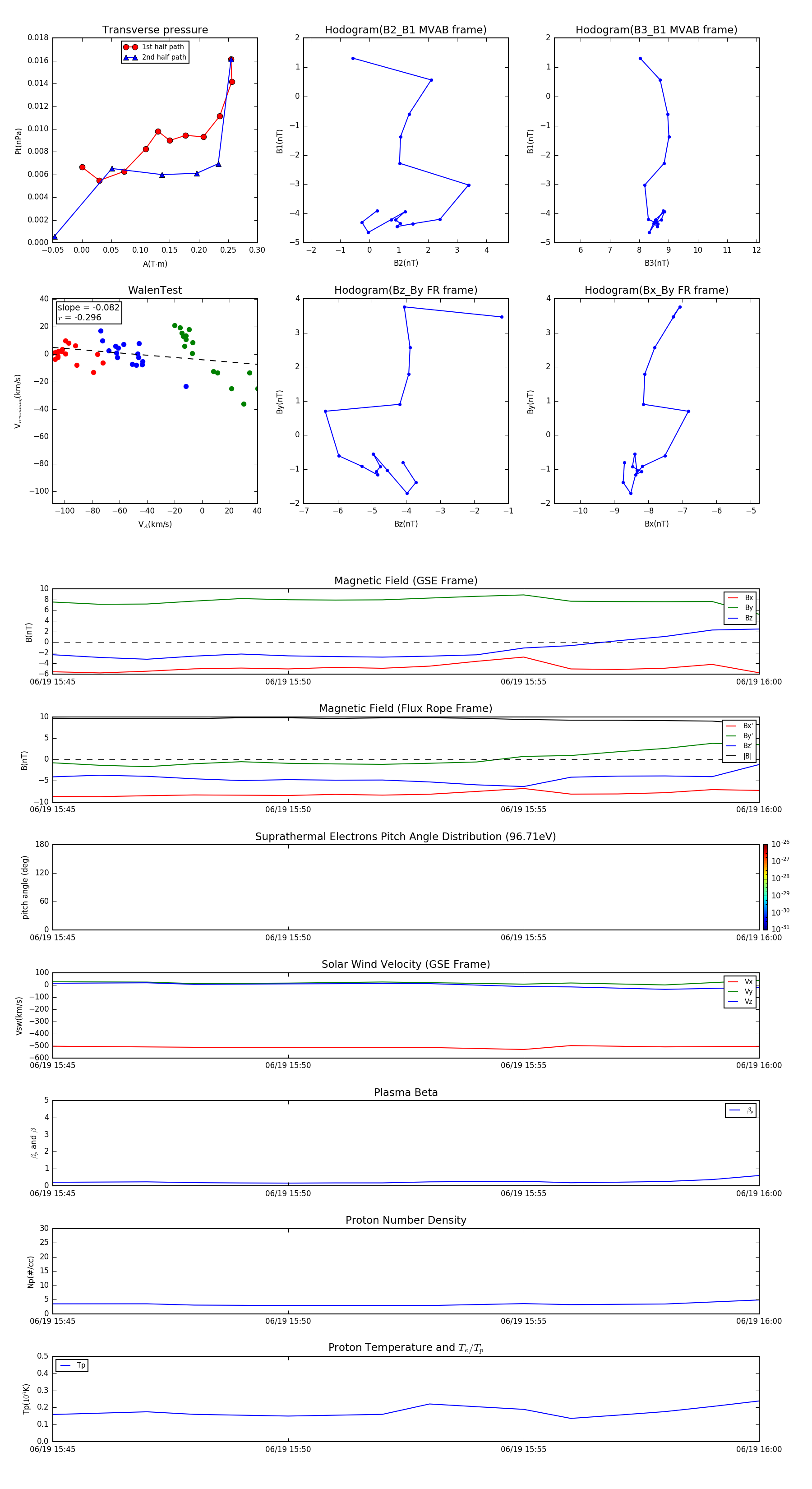Viewport: 812px width, 1489px height.
Task: Click the "βp and β" y-axis label
Action: point(33,1143)
